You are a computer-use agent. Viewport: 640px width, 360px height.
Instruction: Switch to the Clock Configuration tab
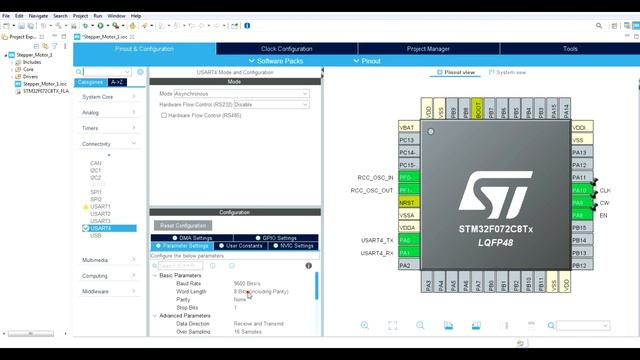(x=287, y=49)
